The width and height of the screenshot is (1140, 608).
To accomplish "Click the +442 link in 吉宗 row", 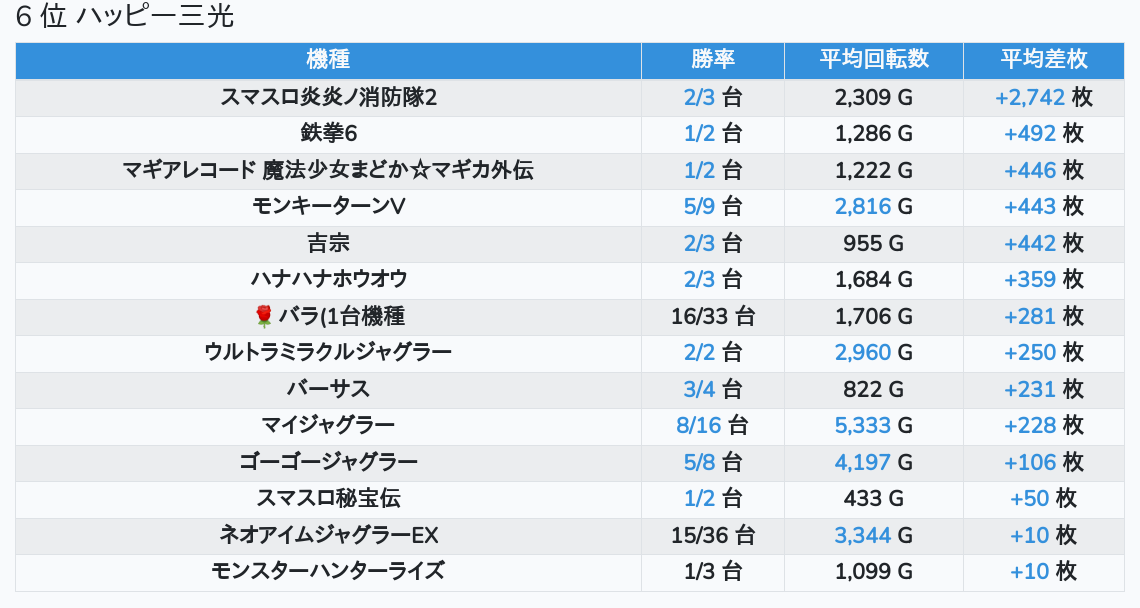I will (1030, 243).
